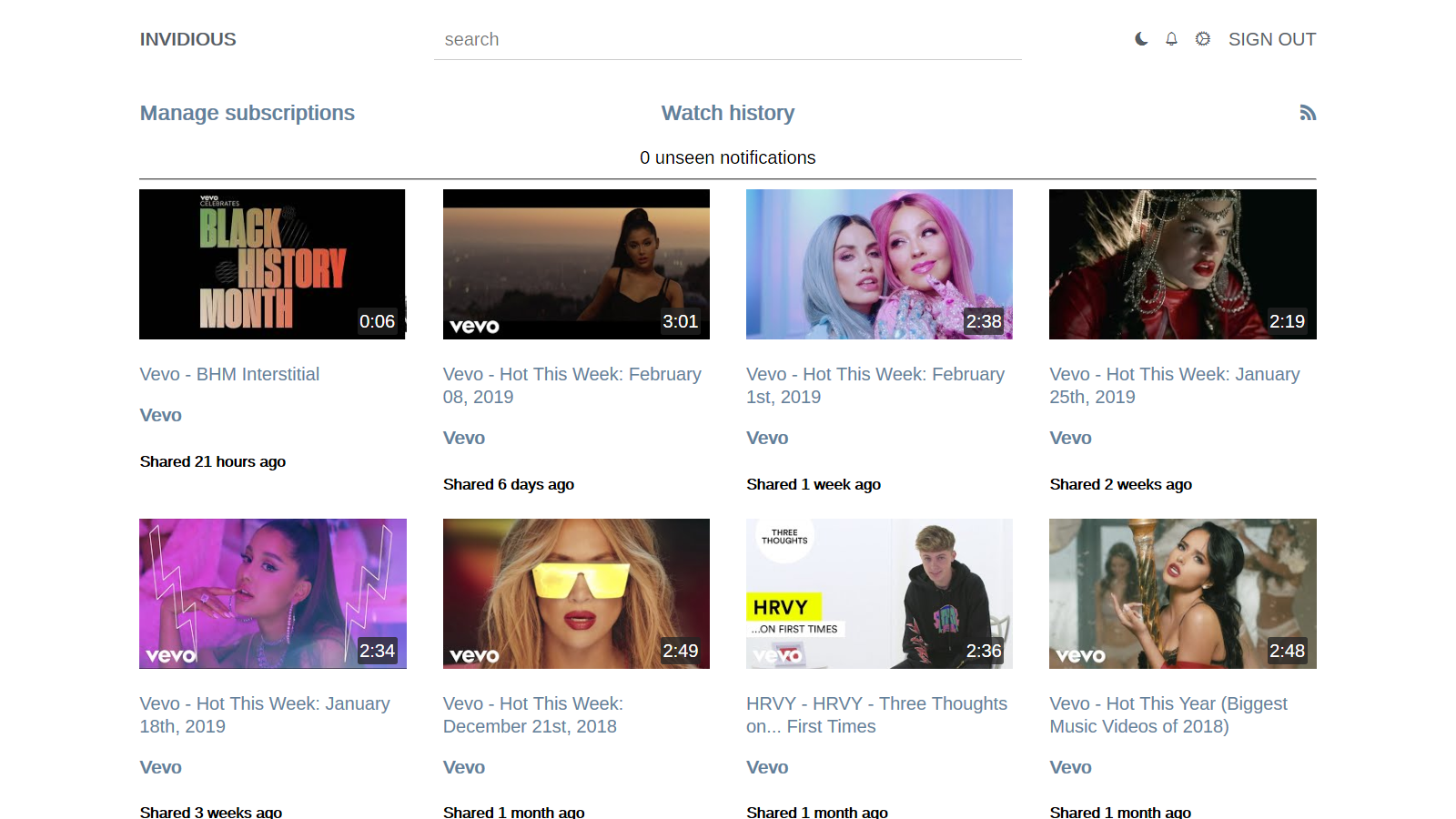Open the February 1st, 2019 video thumbnail
Screen dimensions: 1456x819
879,264
